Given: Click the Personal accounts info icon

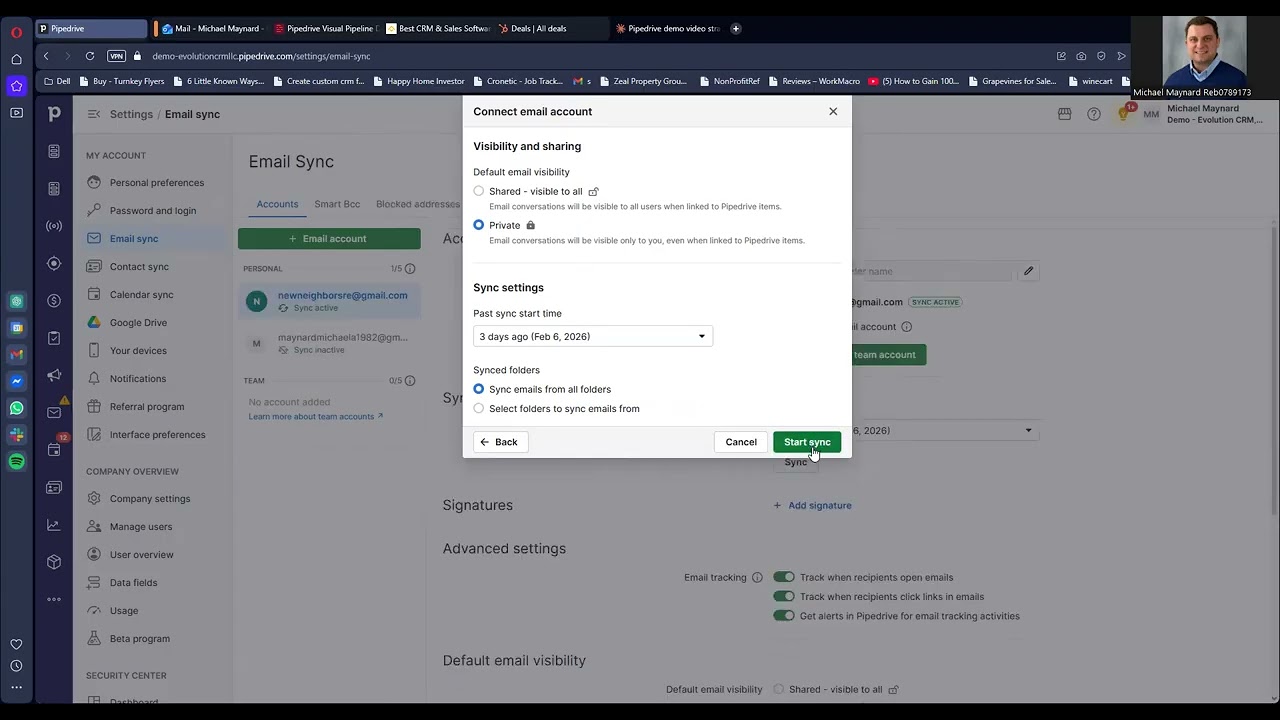Looking at the screenshot, I should point(409,269).
